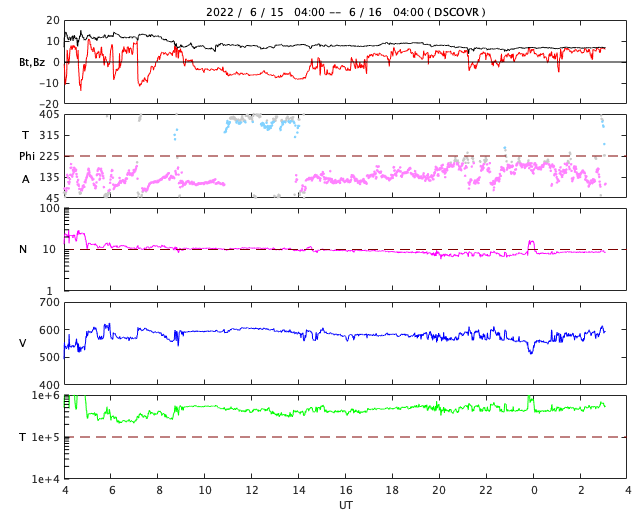Click the 45 tick in the Phi panel
Screen dimensions: 640x512
tap(53, 198)
